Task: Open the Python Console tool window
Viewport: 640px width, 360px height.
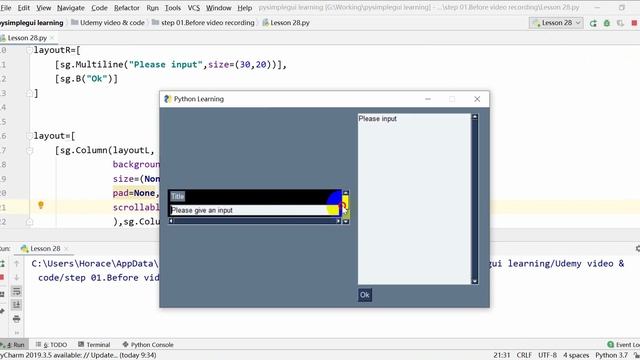Action: click(x=148, y=345)
